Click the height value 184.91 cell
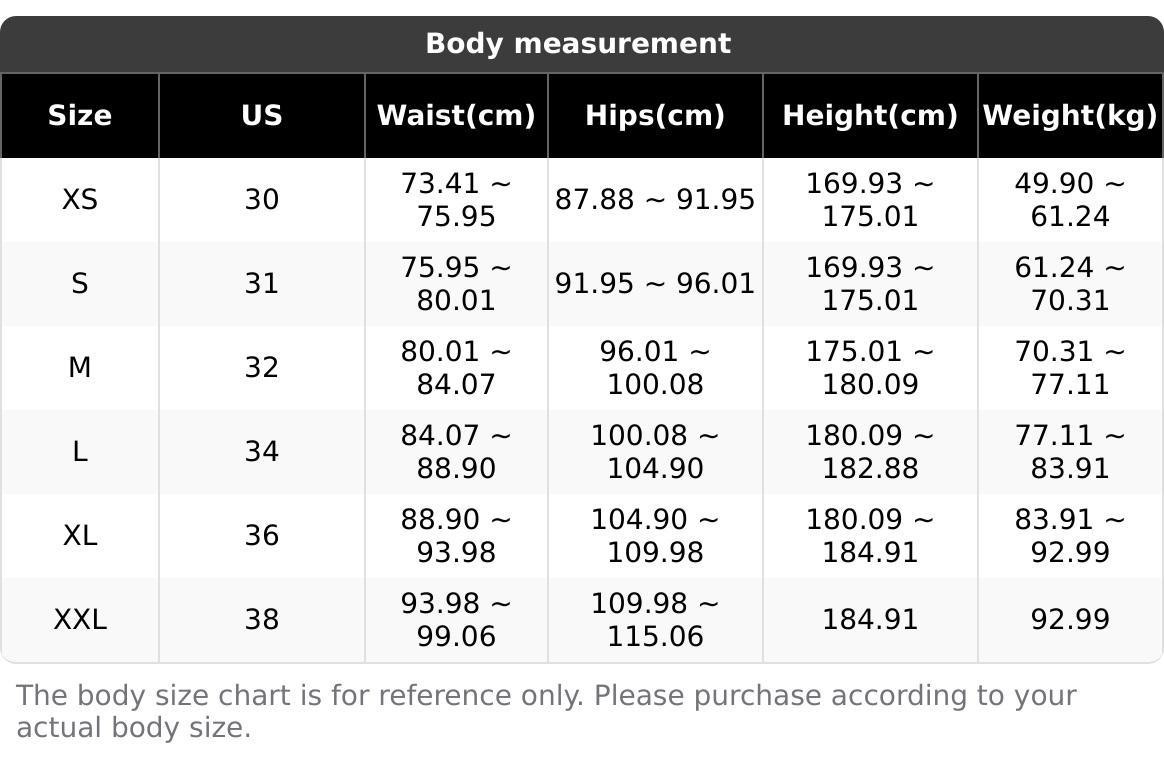This screenshot has width=1164, height=760. [871, 620]
